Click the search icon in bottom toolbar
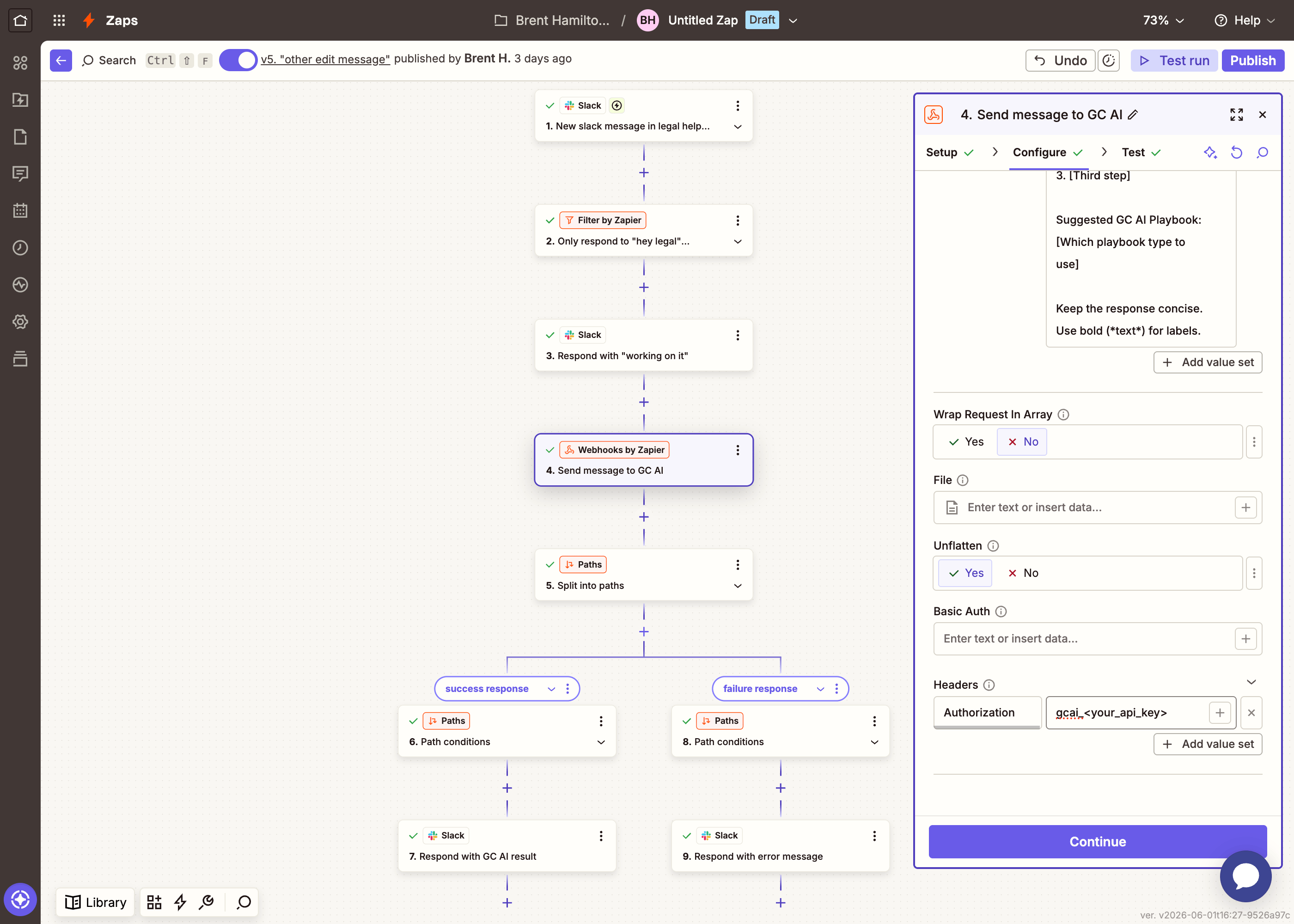The image size is (1294, 924). coord(244,902)
